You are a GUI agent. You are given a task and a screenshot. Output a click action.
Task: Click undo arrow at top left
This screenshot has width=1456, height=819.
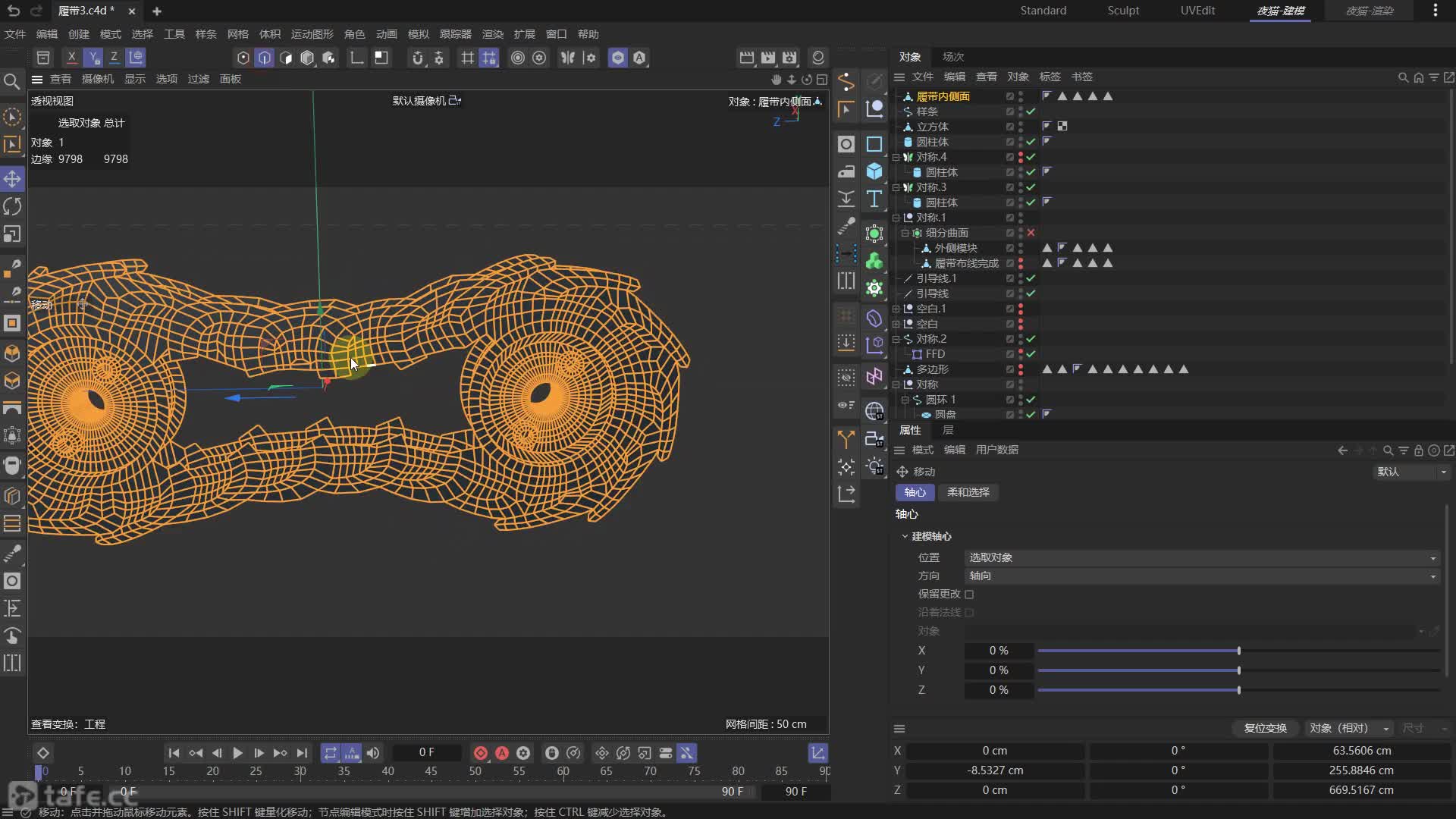pyautogui.click(x=14, y=11)
